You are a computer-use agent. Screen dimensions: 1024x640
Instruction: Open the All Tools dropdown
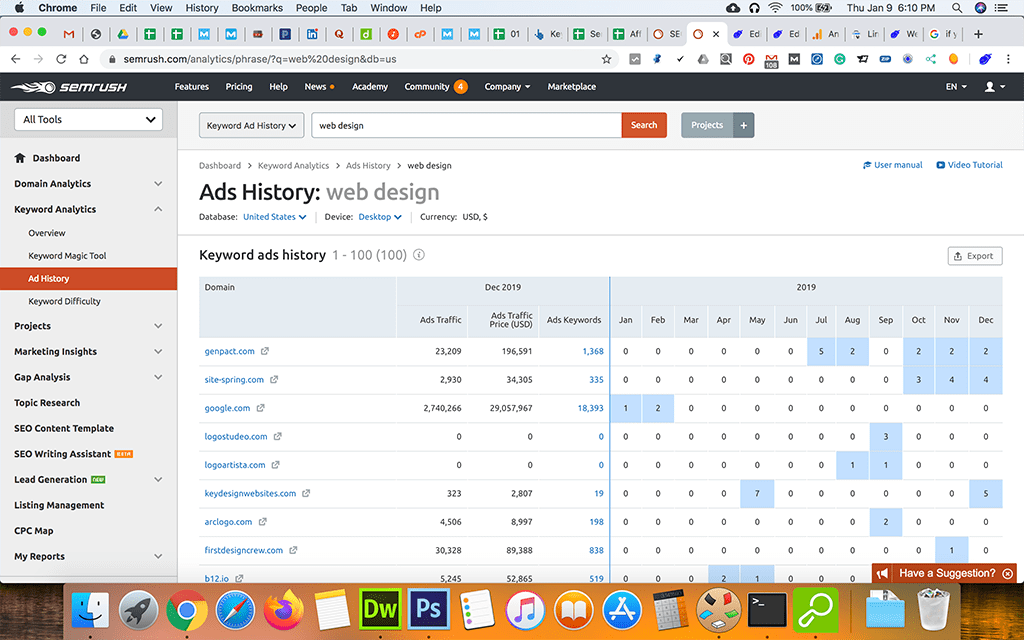[88, 120]
